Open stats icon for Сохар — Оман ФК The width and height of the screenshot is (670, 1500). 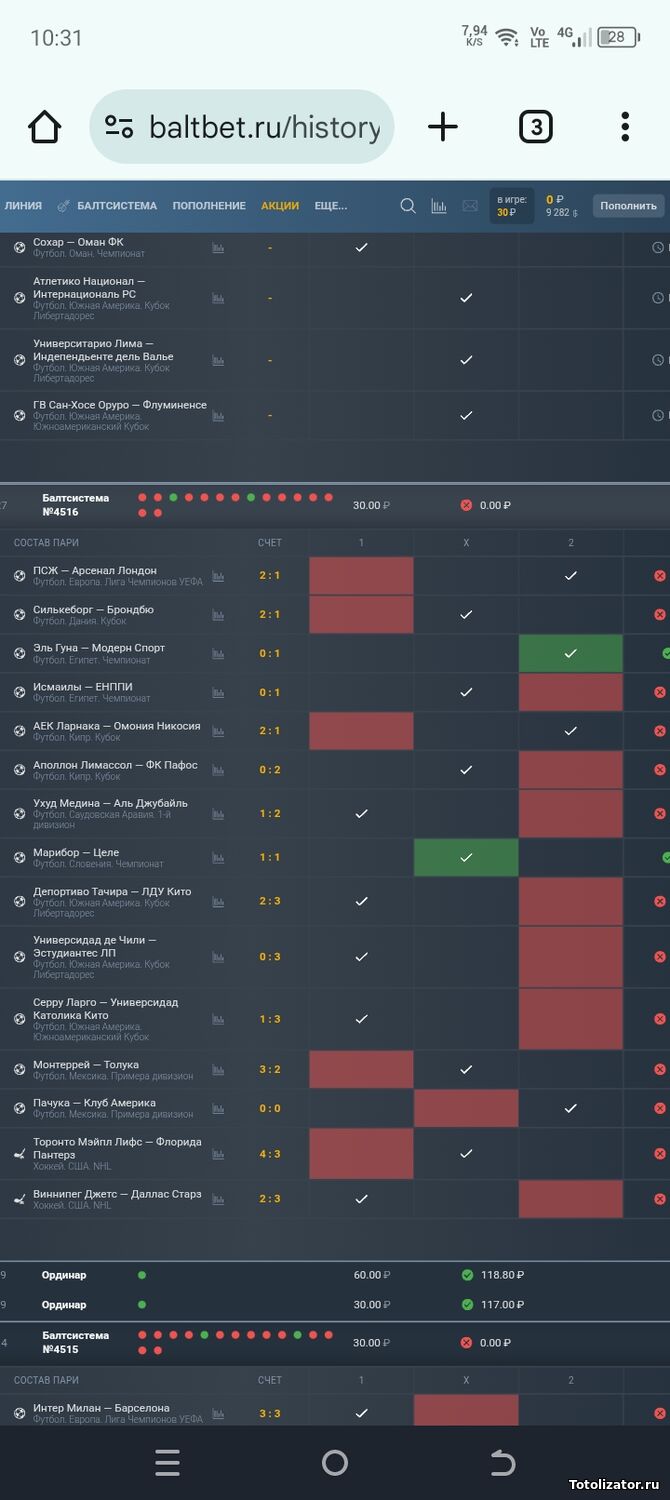click(x=218, y=247)
